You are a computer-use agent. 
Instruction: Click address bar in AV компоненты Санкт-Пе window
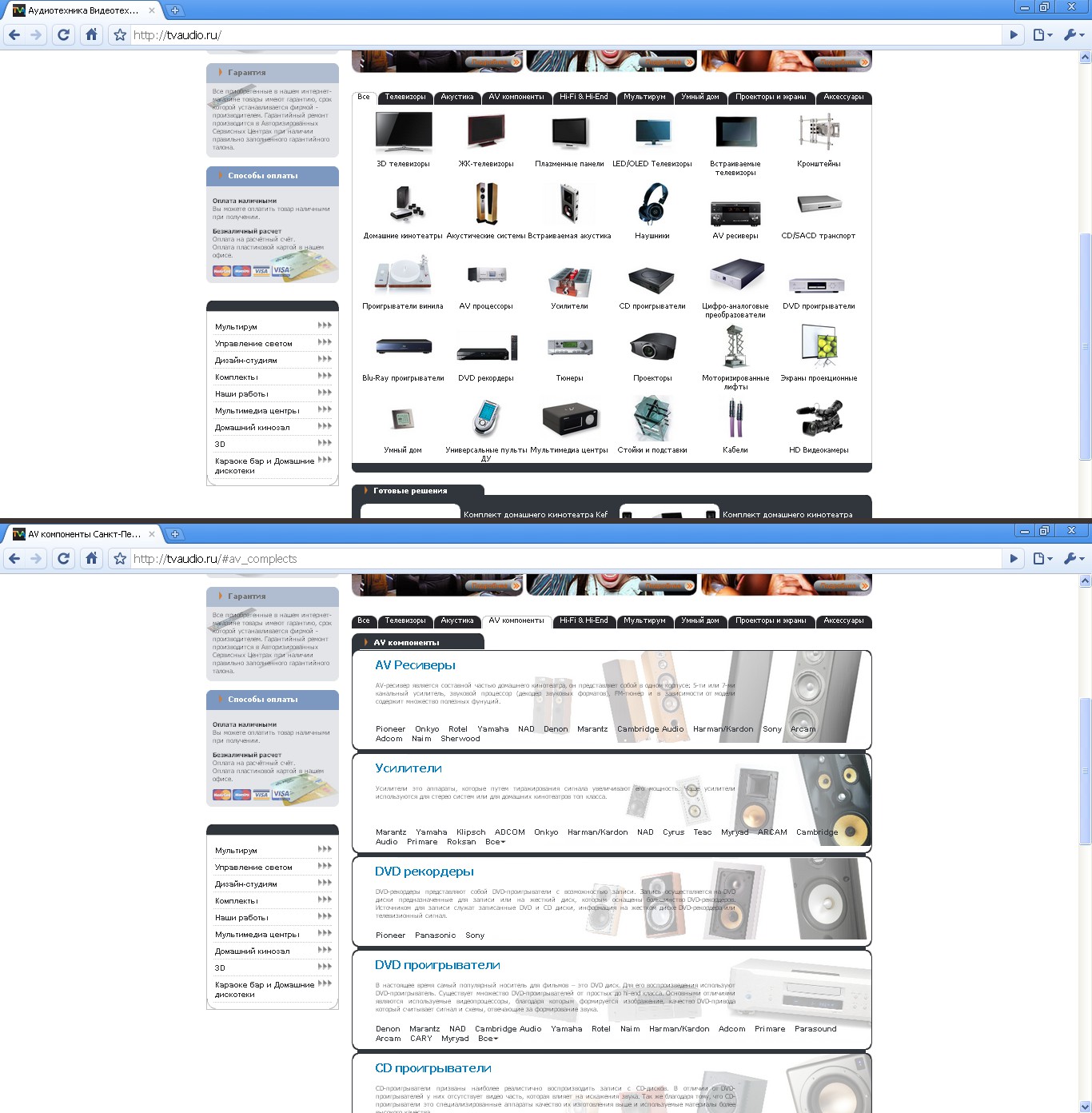[566, 559]
